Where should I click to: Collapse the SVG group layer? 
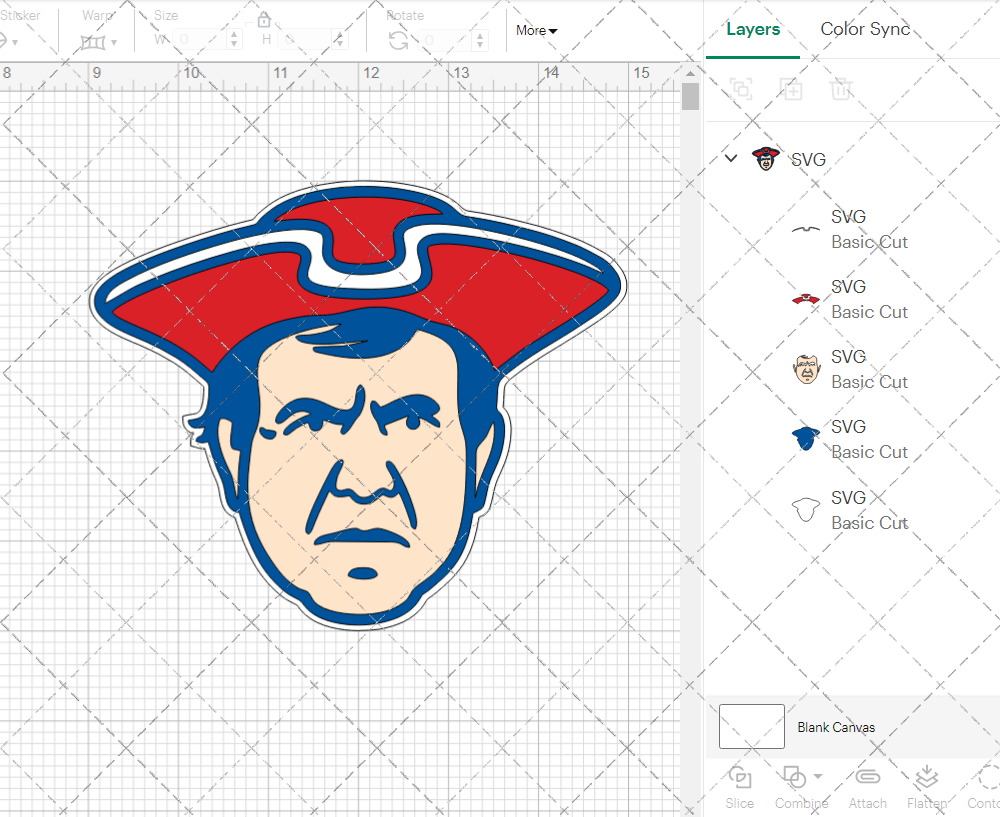[731, 158]
